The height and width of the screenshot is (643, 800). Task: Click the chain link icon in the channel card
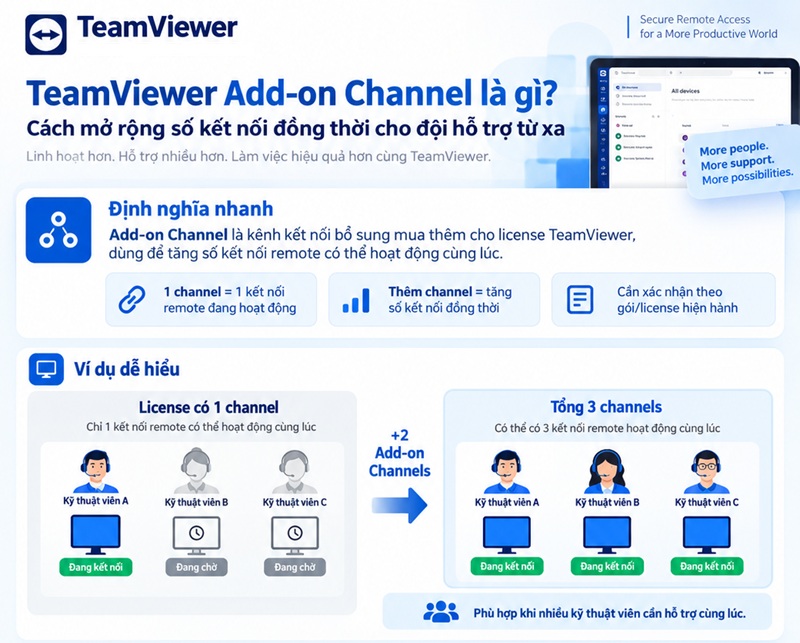[132, 300]
